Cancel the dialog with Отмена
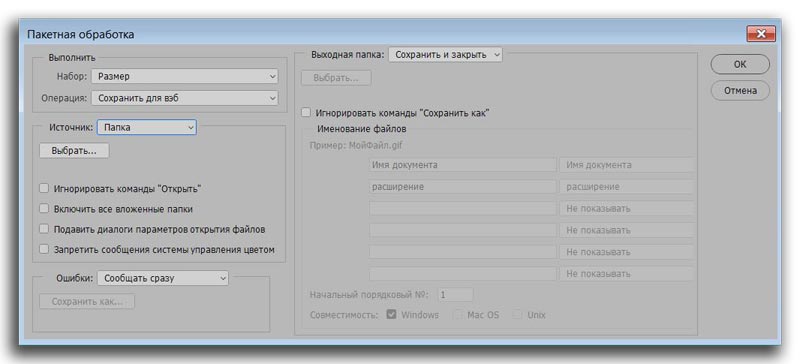Screen dimensions: 800x364 pyautogui.click(x=740, y=91)
